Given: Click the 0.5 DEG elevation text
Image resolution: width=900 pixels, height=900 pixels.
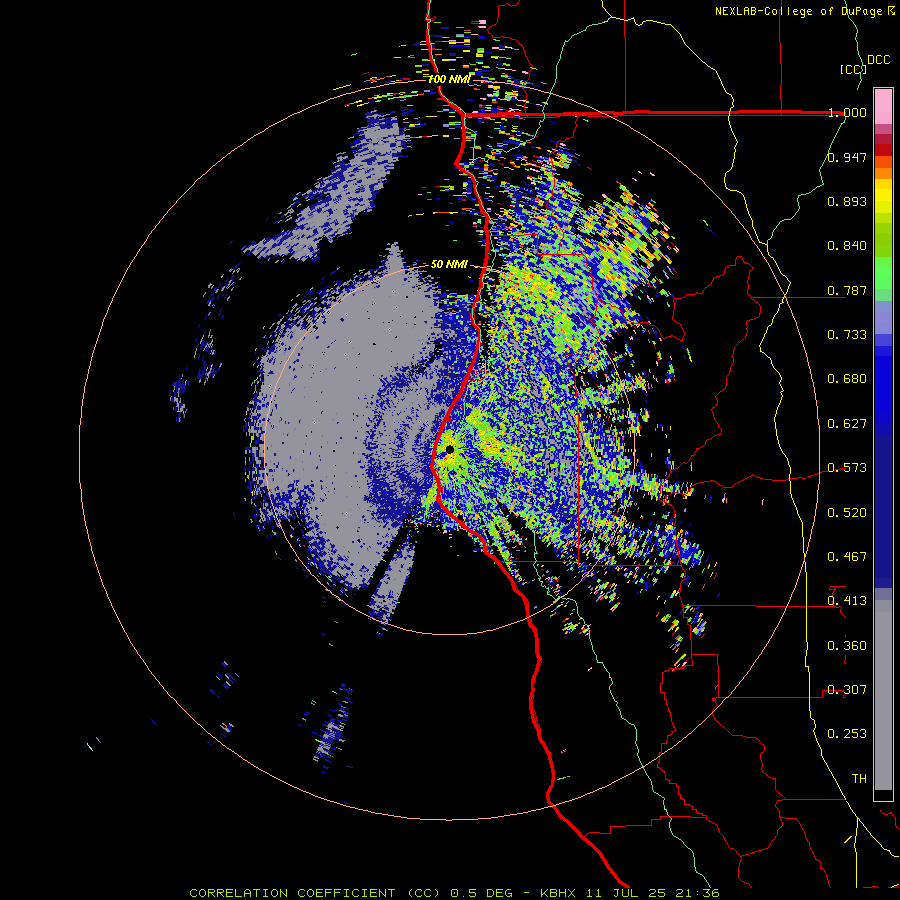Looking at the screenshot, I should point(481,893).
